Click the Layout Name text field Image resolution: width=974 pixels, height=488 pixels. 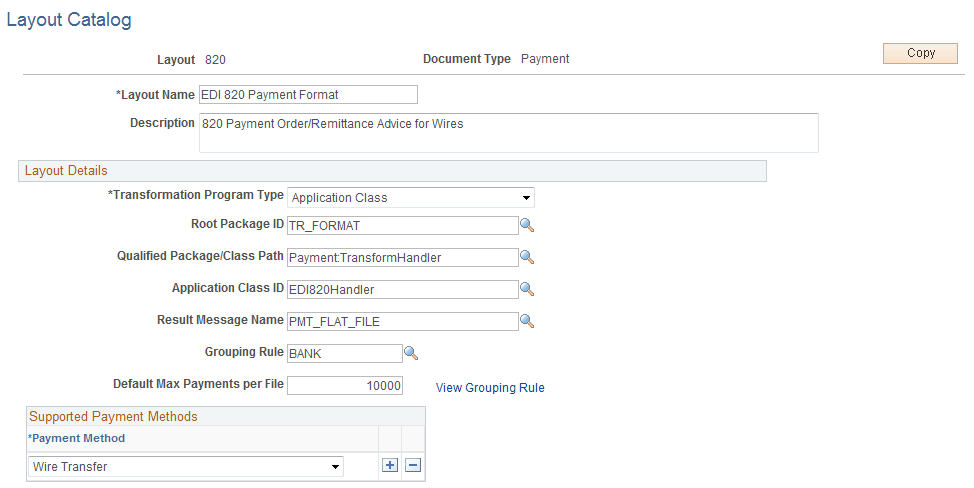(308, 95)
